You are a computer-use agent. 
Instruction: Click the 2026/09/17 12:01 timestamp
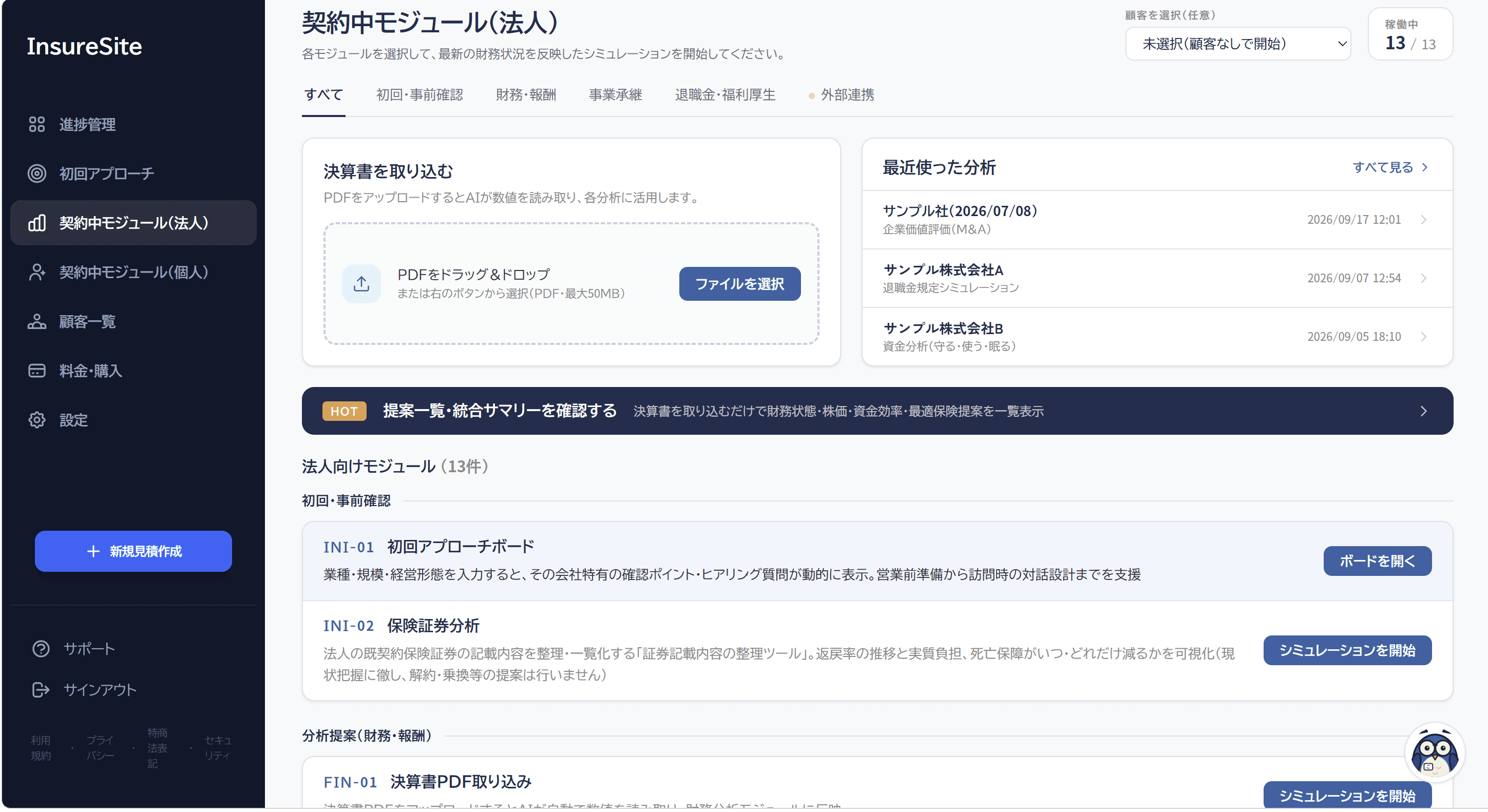pyautogui.click(x=1355, y=220)
